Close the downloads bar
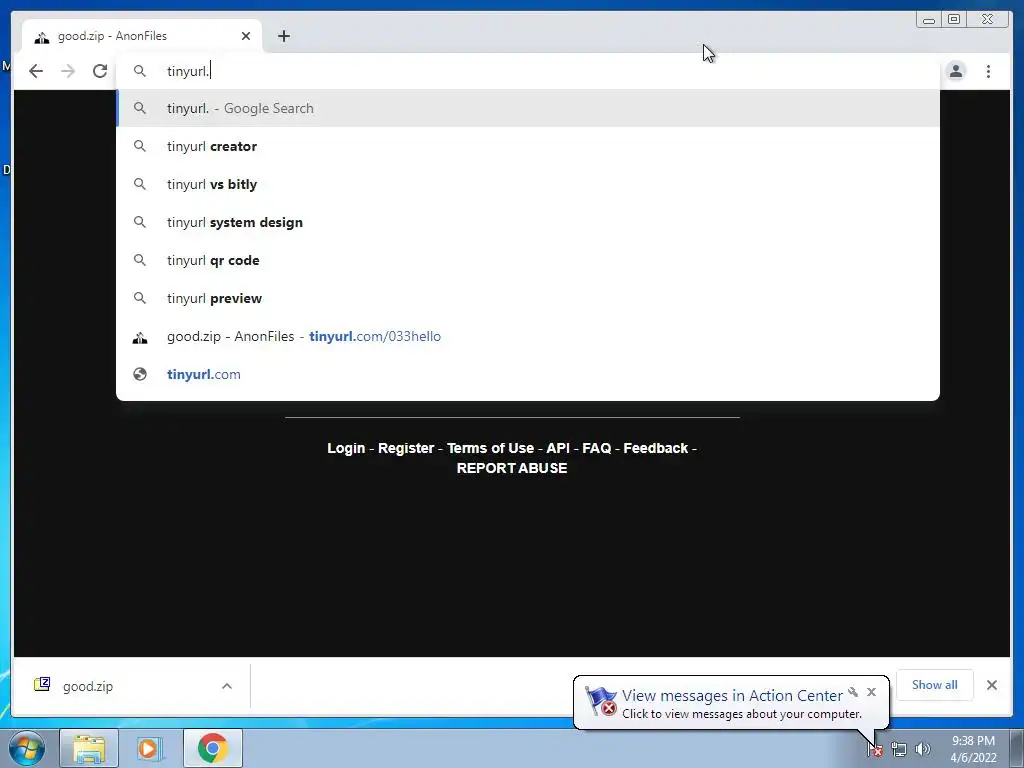This screenshot has width=1024, height=768. click(x=992, y=685)
